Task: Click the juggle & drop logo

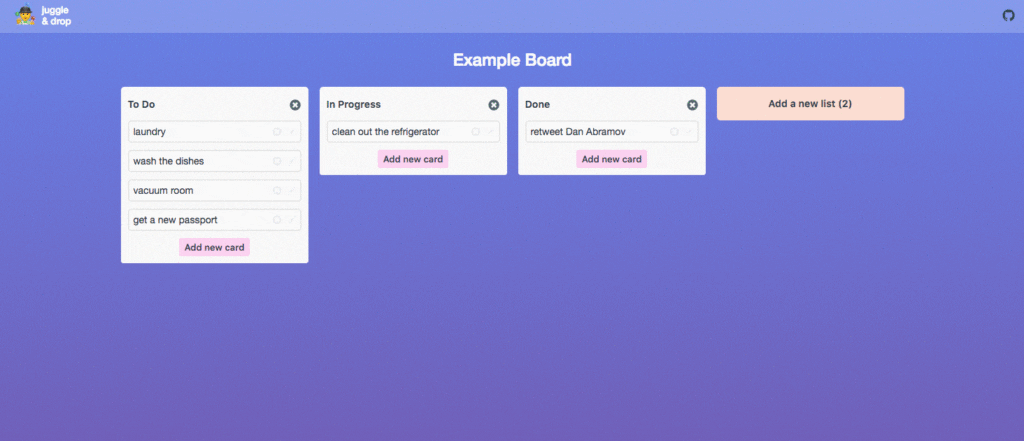Action: click(x=25, y=15)
